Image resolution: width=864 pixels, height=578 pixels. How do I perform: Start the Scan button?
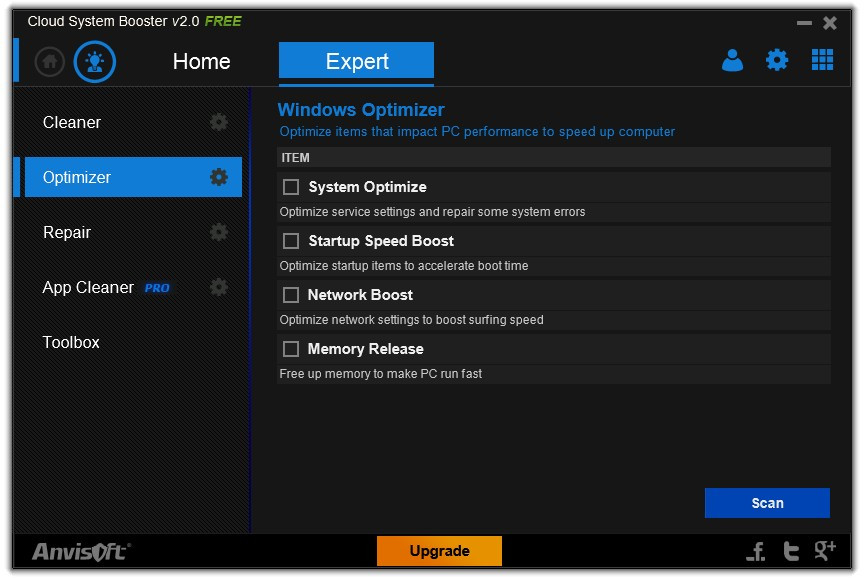point(767,503)
